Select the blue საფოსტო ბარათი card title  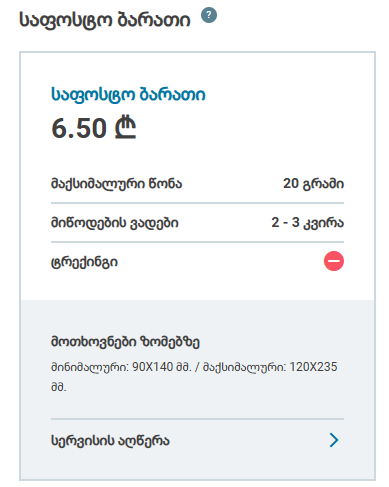coord(128,95)
